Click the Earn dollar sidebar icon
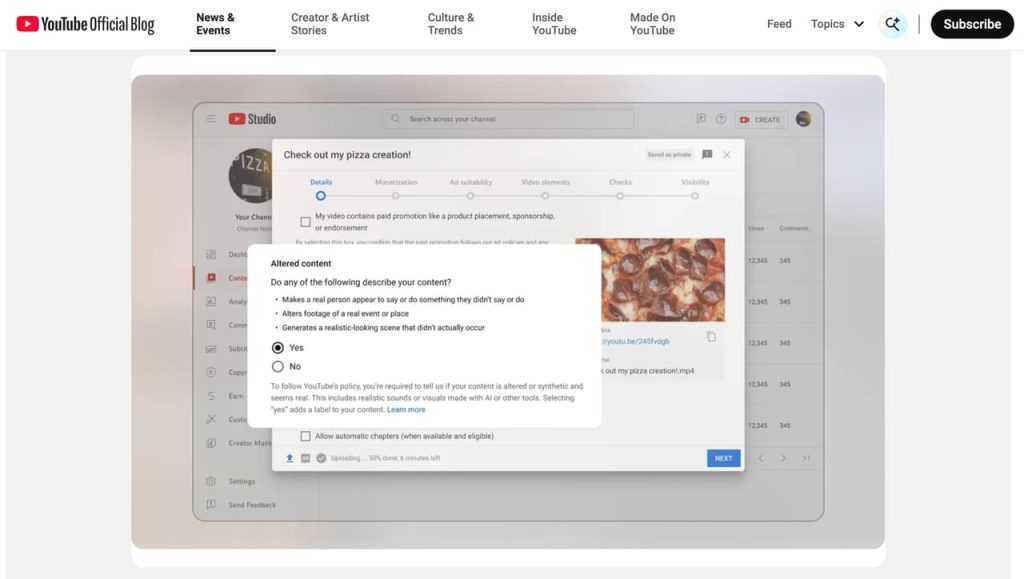This screenshot has height=579, width=1024. click(211, 396)
